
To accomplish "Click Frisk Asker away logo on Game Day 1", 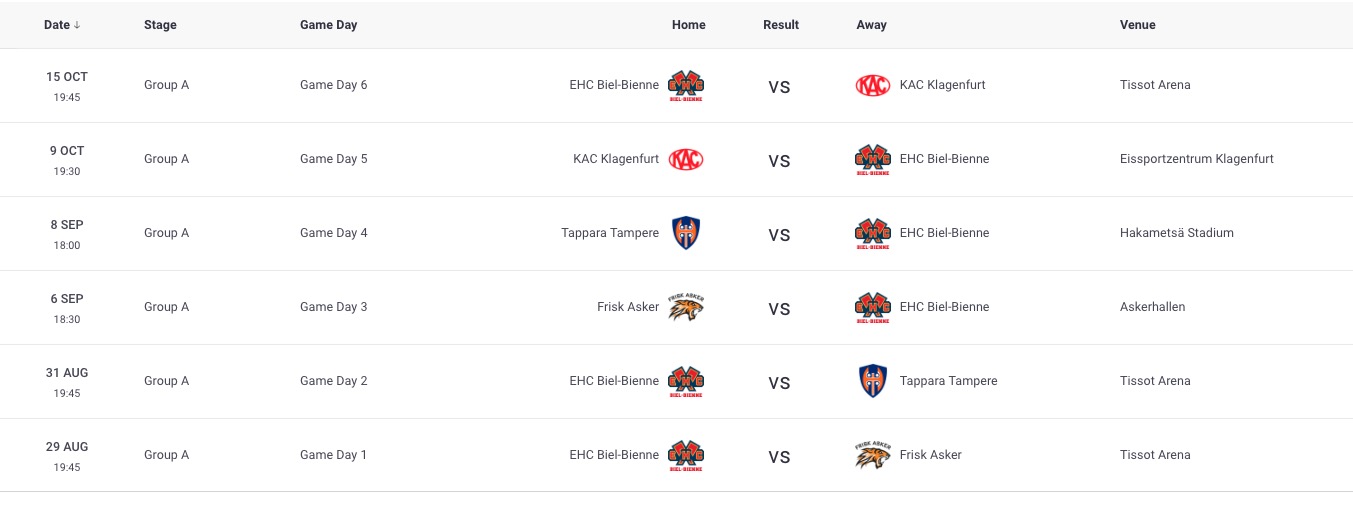I will point(873,454).
